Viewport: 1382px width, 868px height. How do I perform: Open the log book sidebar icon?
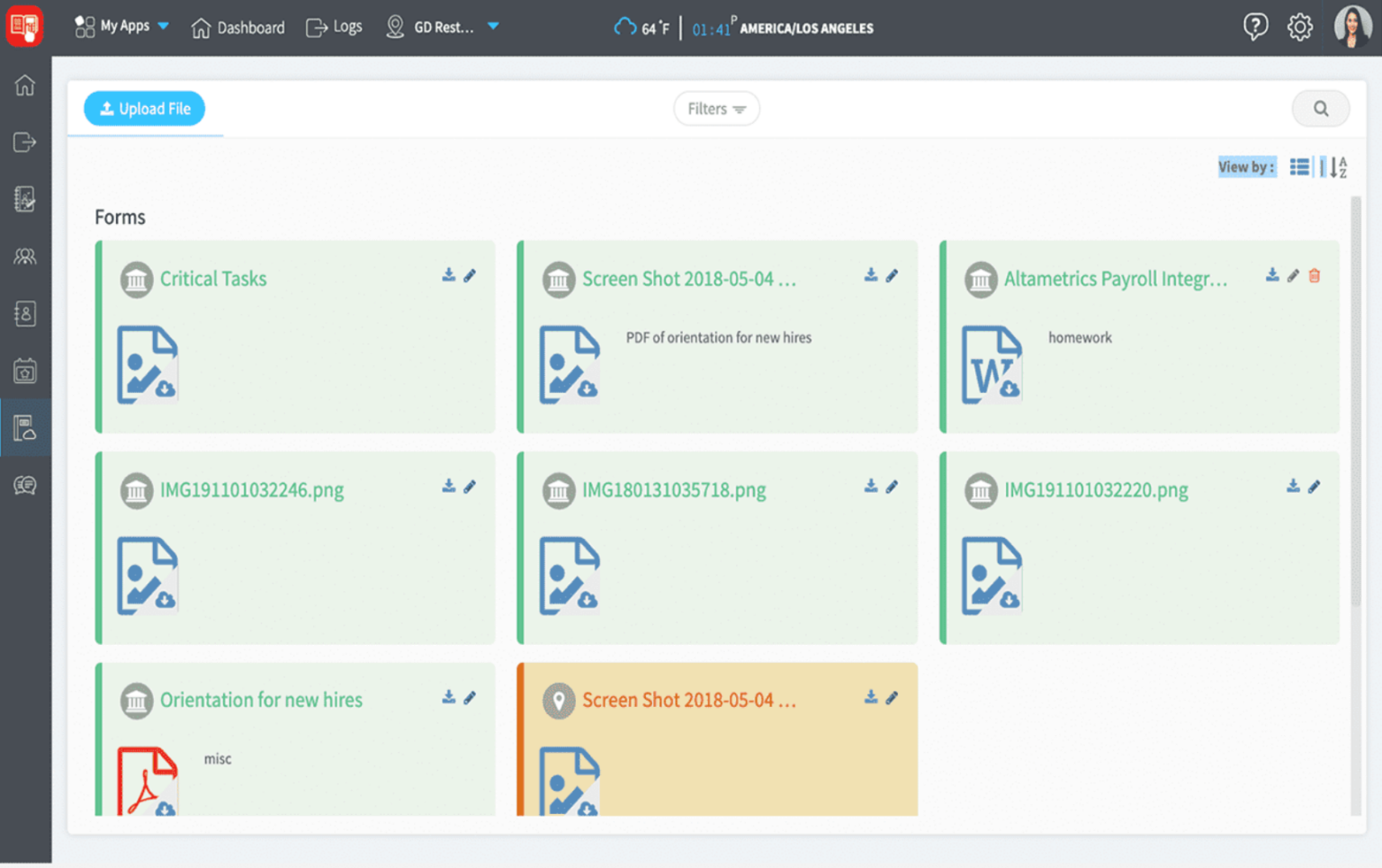click(x=25, y=199)
